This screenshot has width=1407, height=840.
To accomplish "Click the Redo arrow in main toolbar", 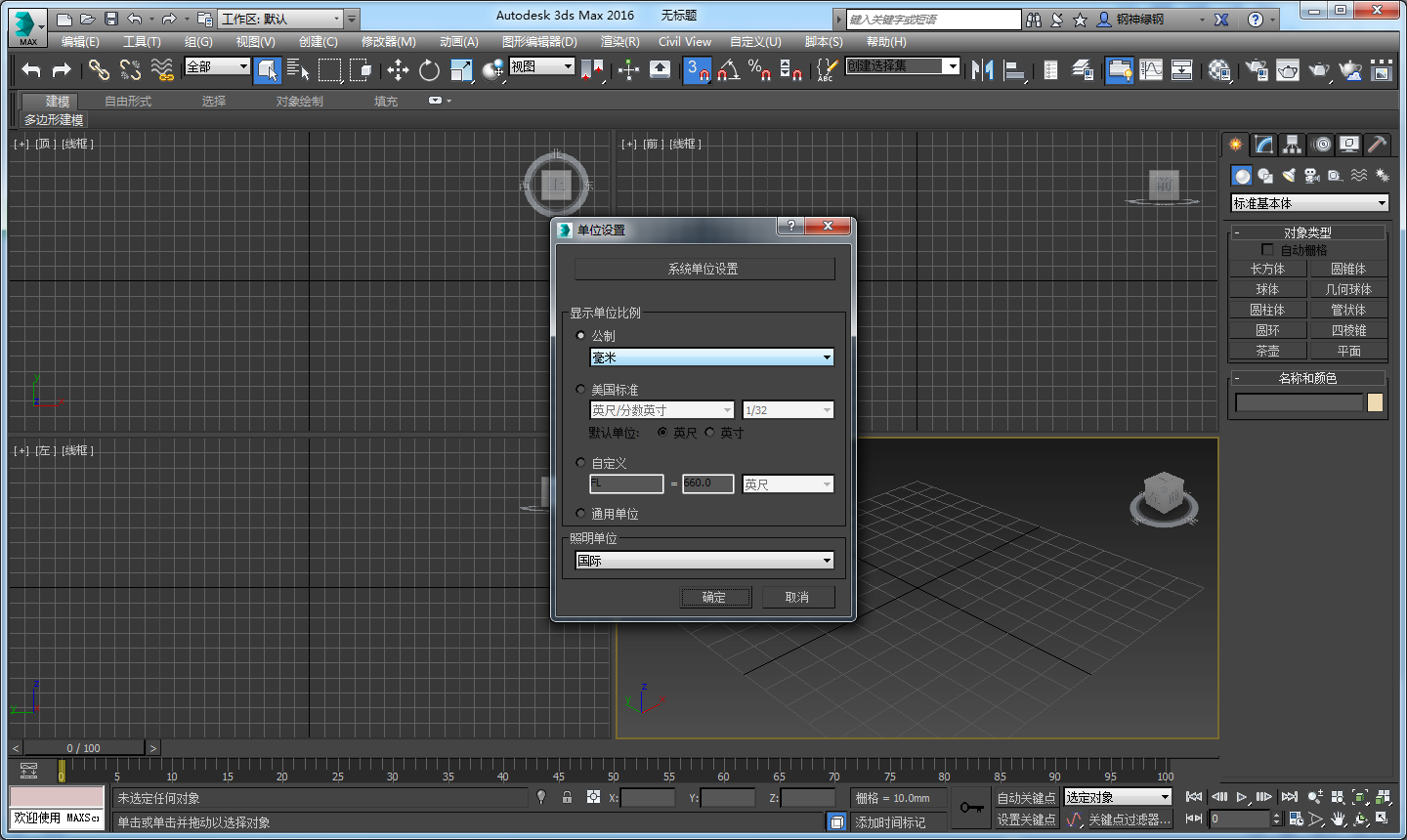I will point(62,69).
